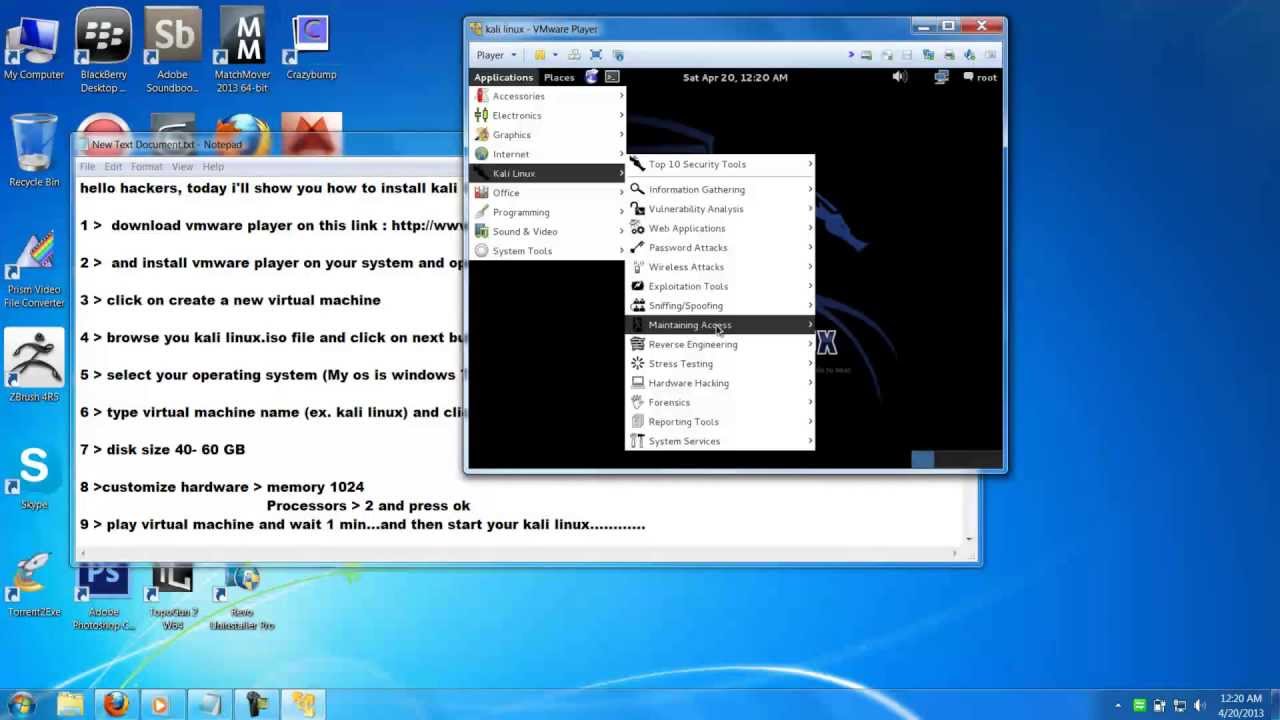Image resolution: width=1280 pixels, height=720 pixels.
Task: Expand the Sound & Video submenu
Action: point(548,231)
